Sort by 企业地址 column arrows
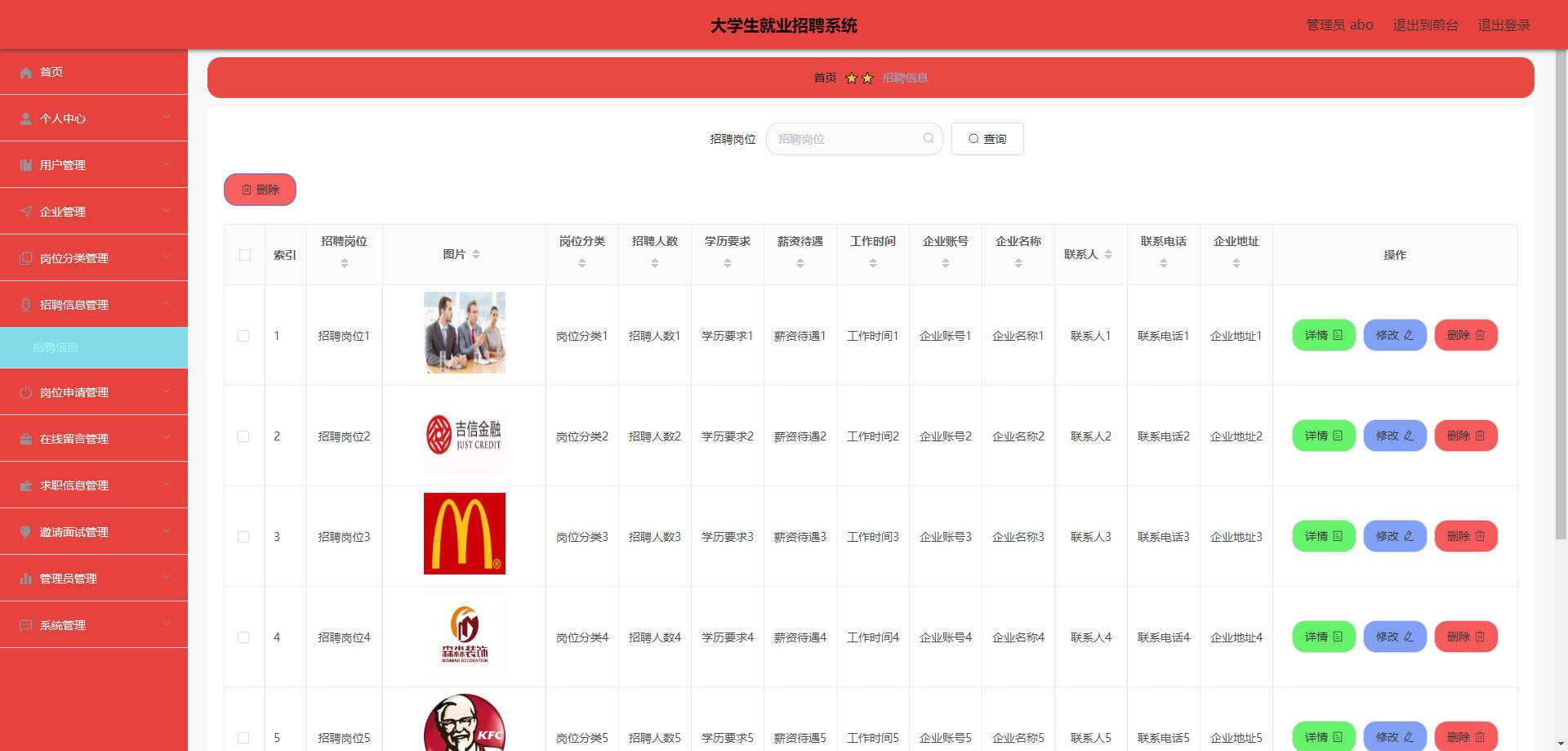Viewport: 1568px width, 751px height. [x=1236, y=263]
